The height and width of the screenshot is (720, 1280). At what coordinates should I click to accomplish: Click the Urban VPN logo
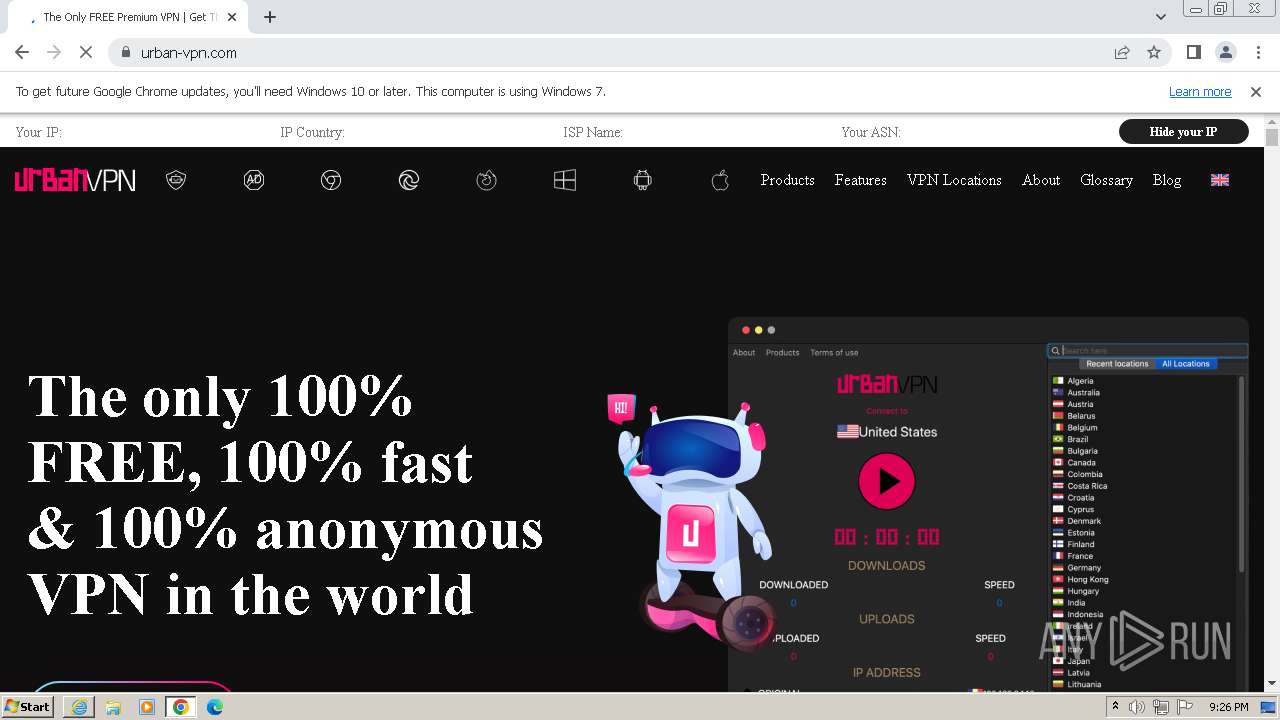click(75, 180)
